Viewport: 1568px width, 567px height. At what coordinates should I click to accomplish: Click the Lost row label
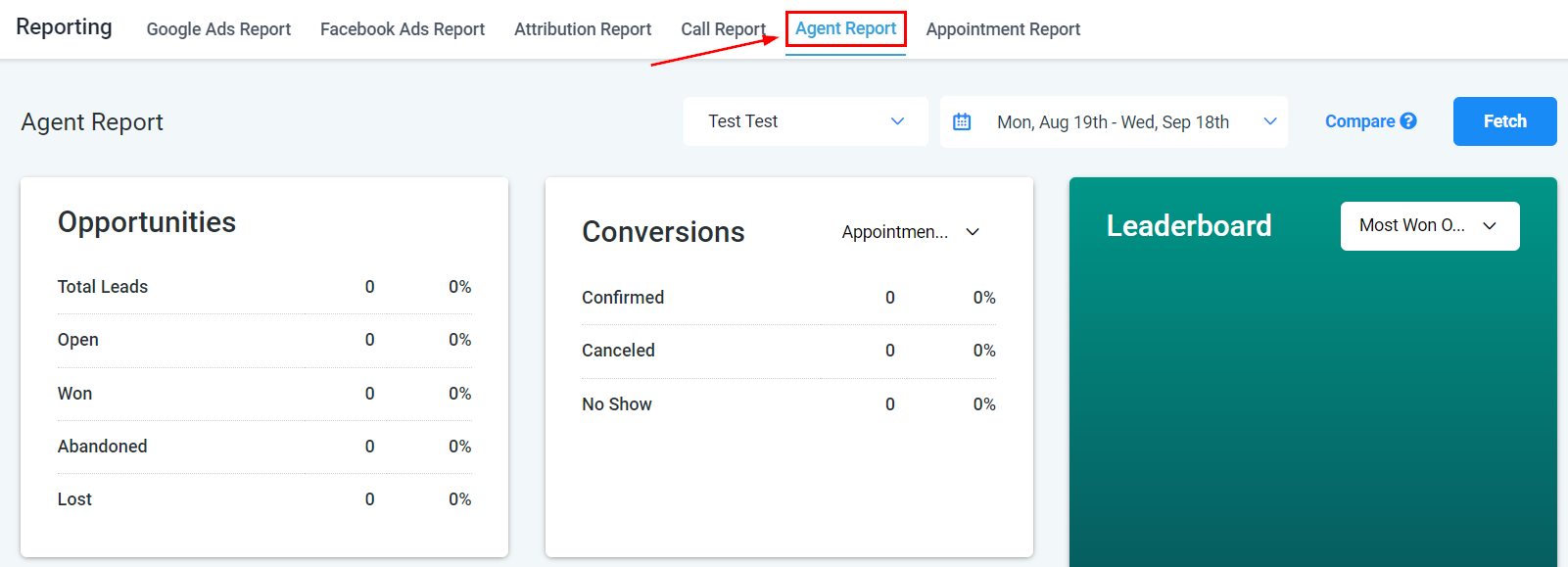(74, 499)
